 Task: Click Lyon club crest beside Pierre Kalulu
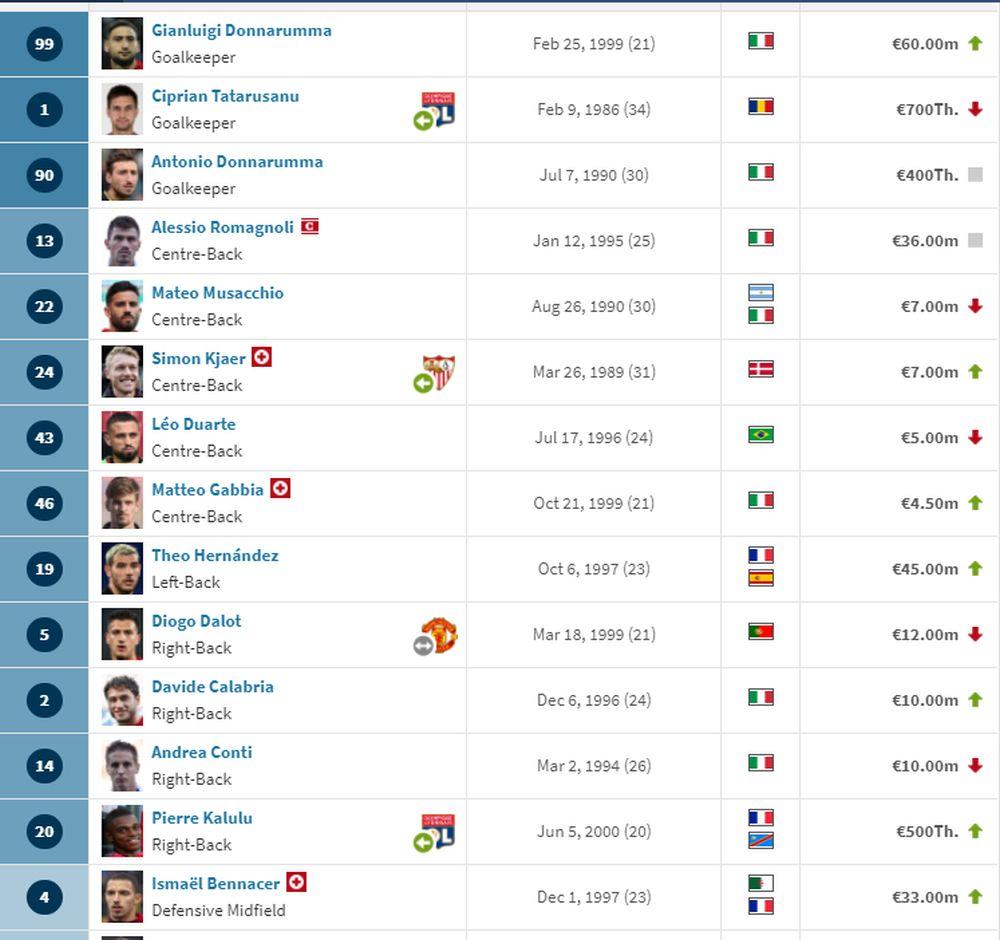point(440,831)
